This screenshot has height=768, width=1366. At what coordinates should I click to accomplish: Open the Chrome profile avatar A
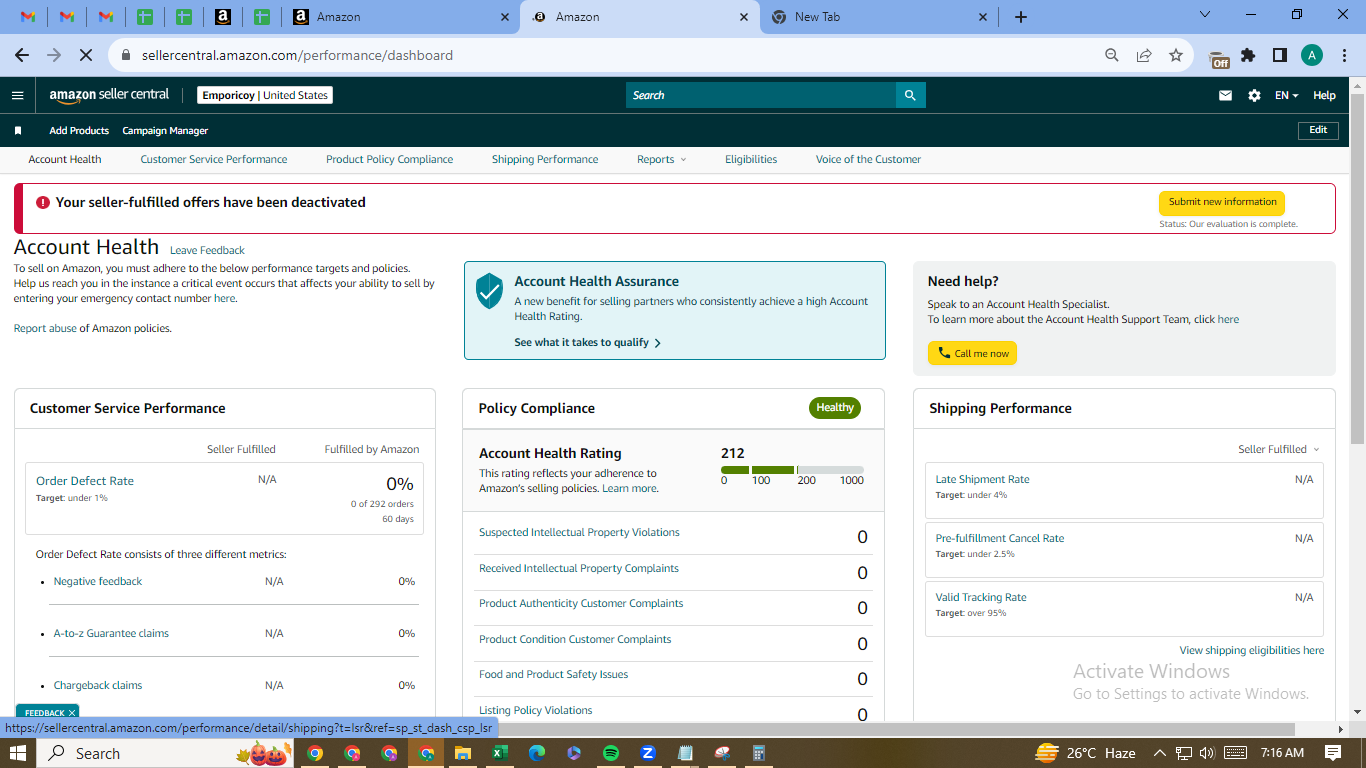point(1312,55)
